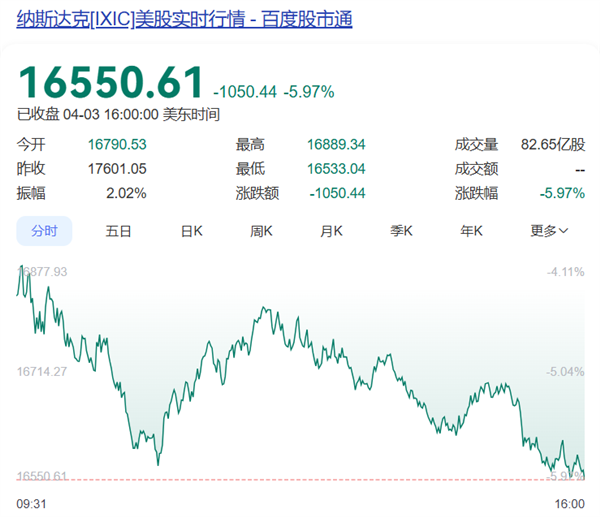Expand the 更多 dropdown
The image size is (600, 517).
click(x=549, y=231)
